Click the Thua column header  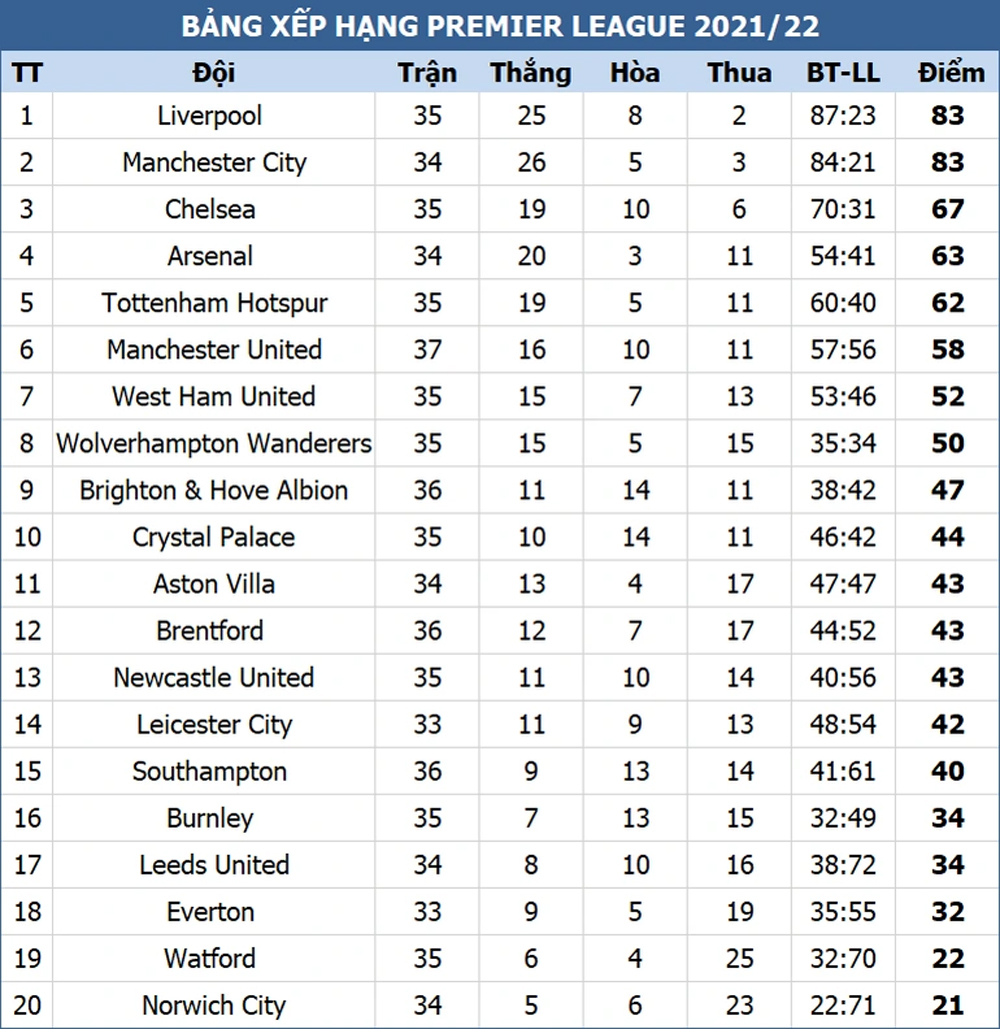(740, 72)
